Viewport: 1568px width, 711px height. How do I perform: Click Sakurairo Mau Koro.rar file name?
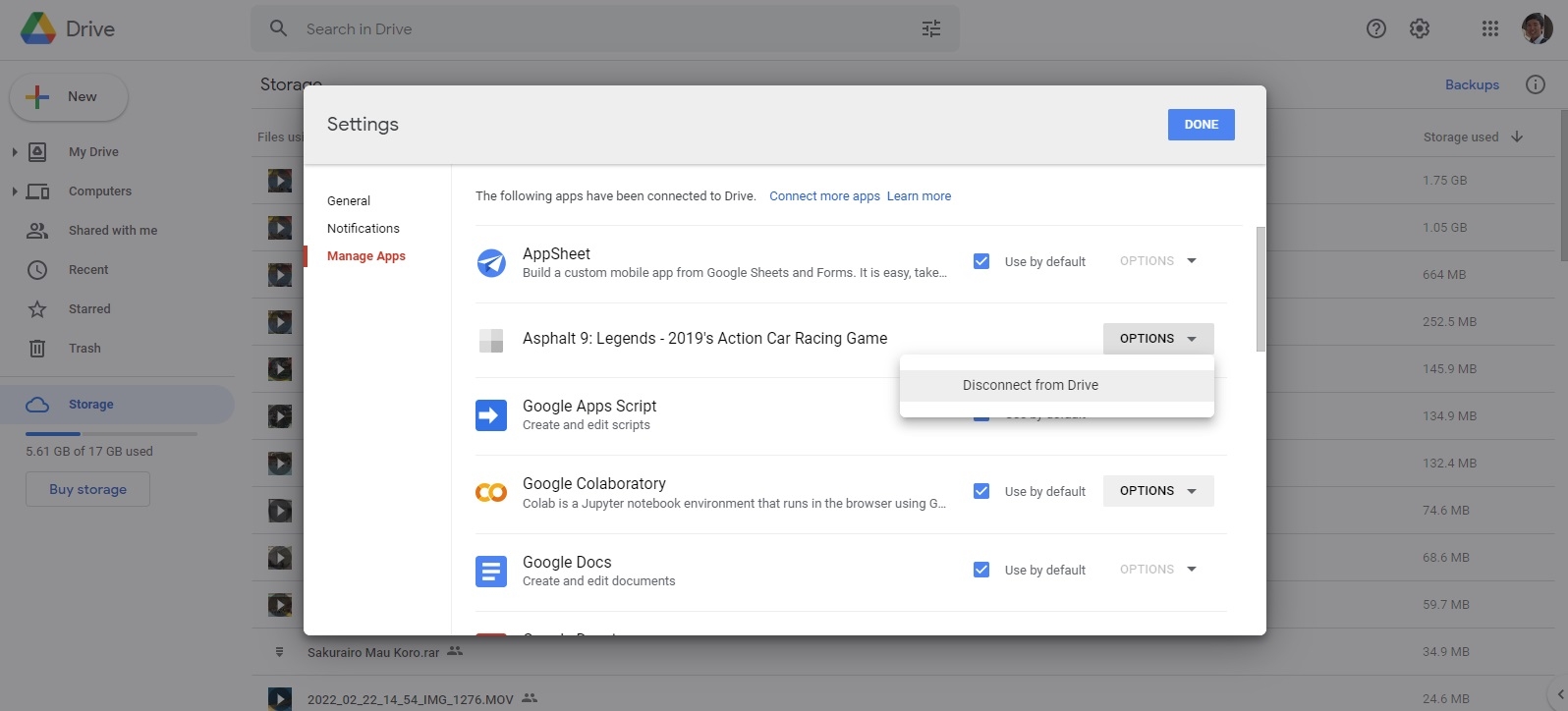point(373,653)
